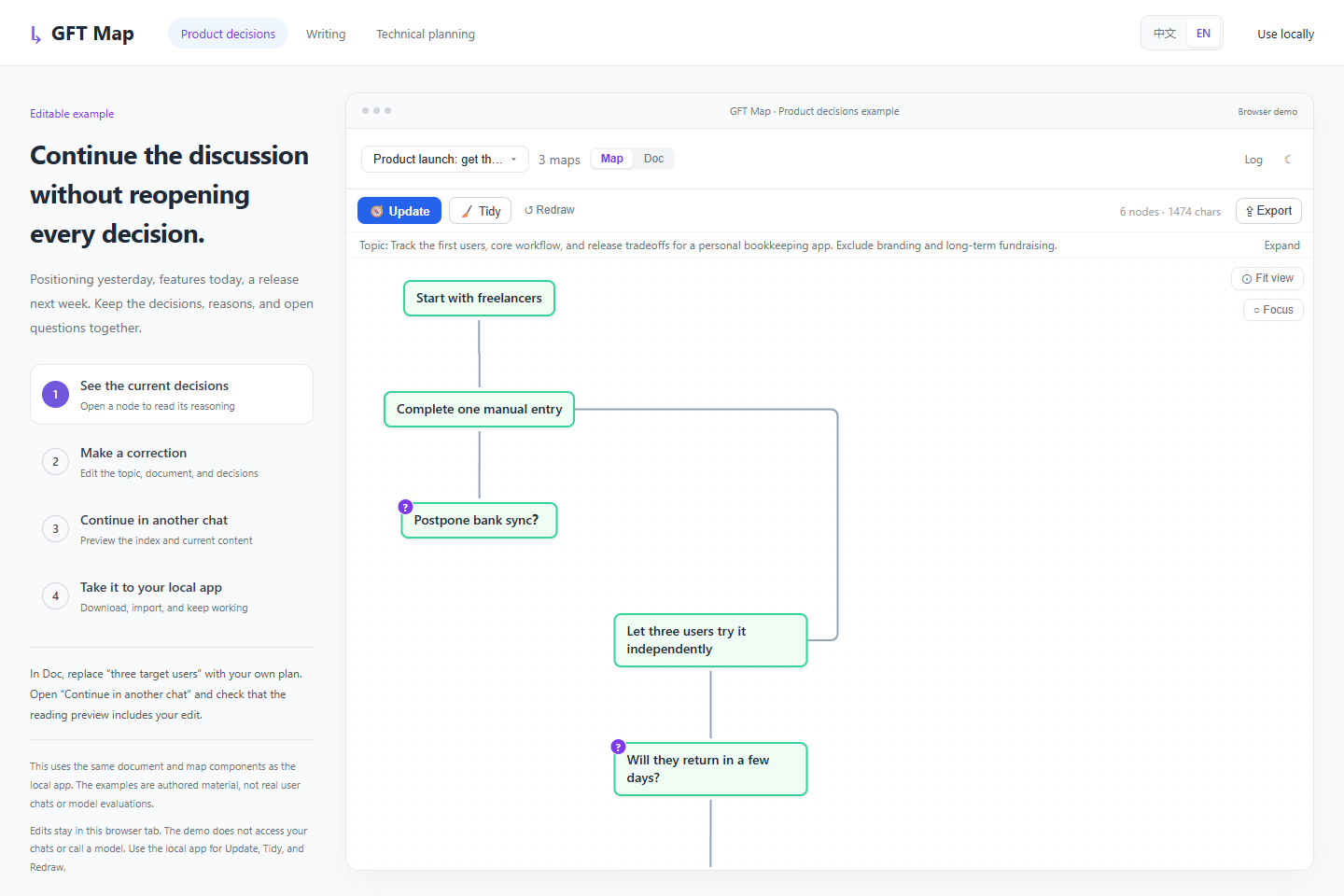
Task: Click the question badge on Will they return
Action: (618, 747)
